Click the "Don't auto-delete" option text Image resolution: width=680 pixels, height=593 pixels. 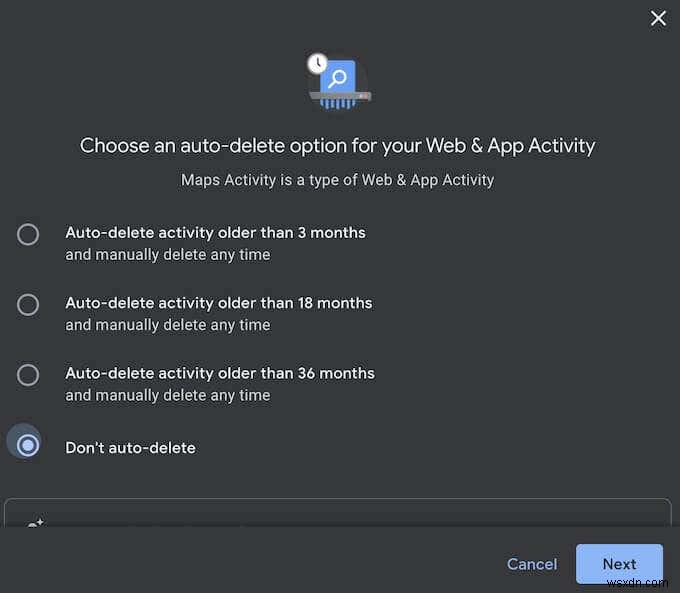130,448
